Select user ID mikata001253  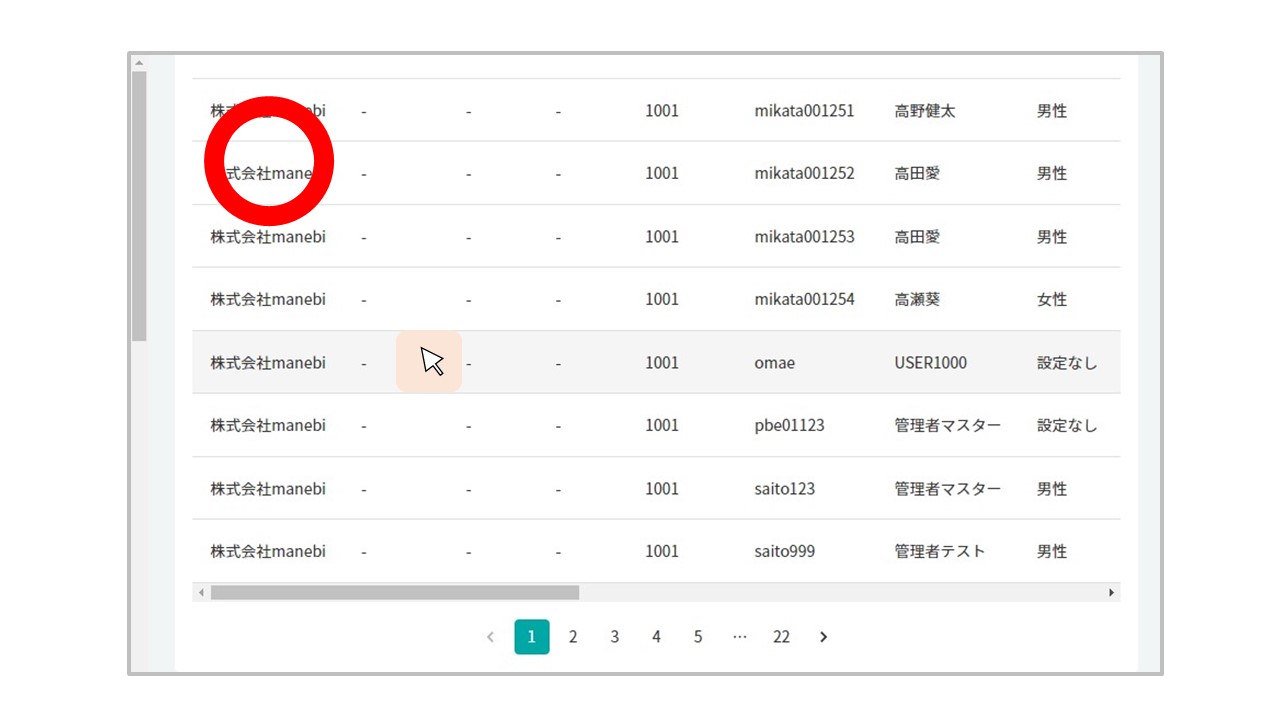coord(804,237)
